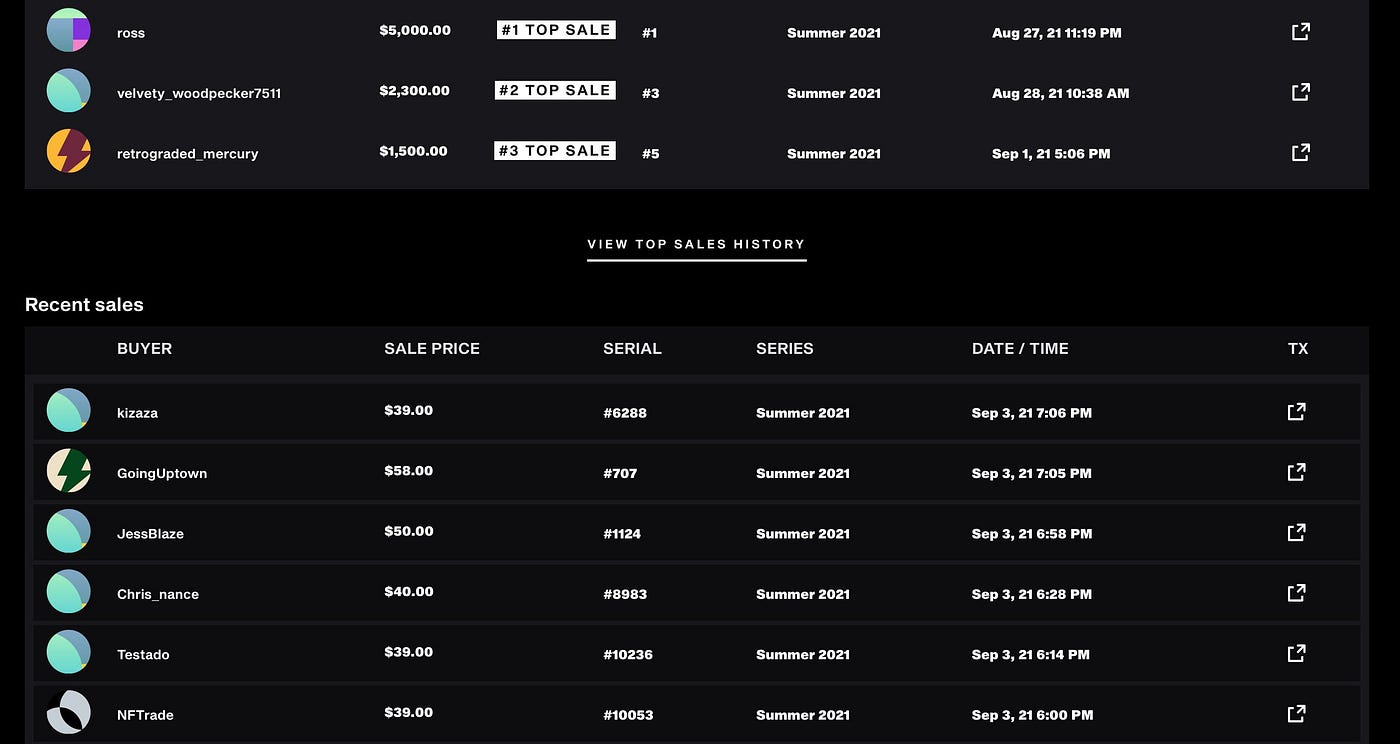Open ross's profile avatar
Screen dimensions: 1400x744
[69, 30]
